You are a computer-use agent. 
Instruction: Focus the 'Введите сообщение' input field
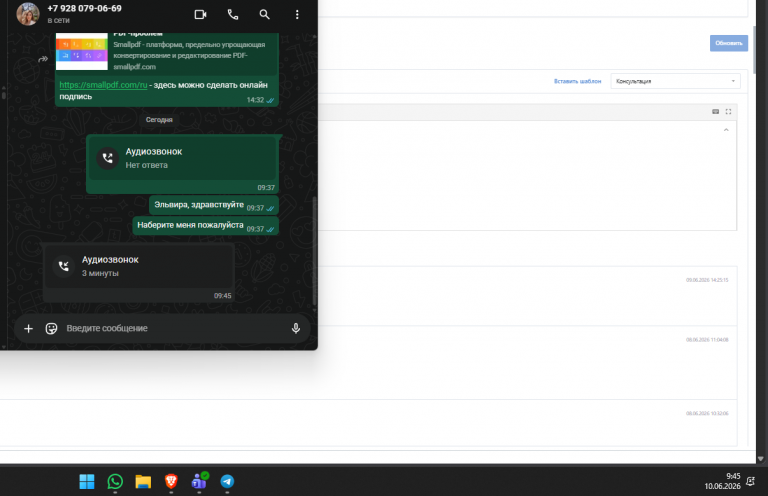174,328
